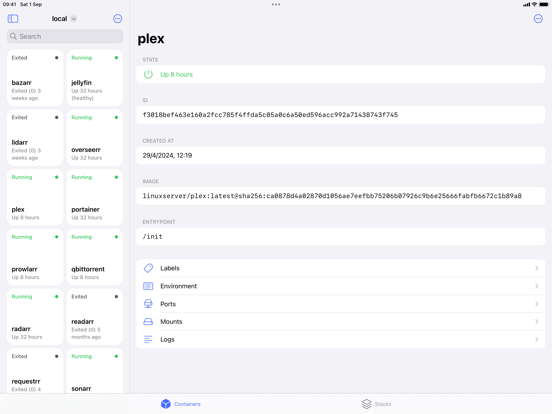Click the black status dot on readarr card
Screen dimensions: 552x414
[116, 296]
